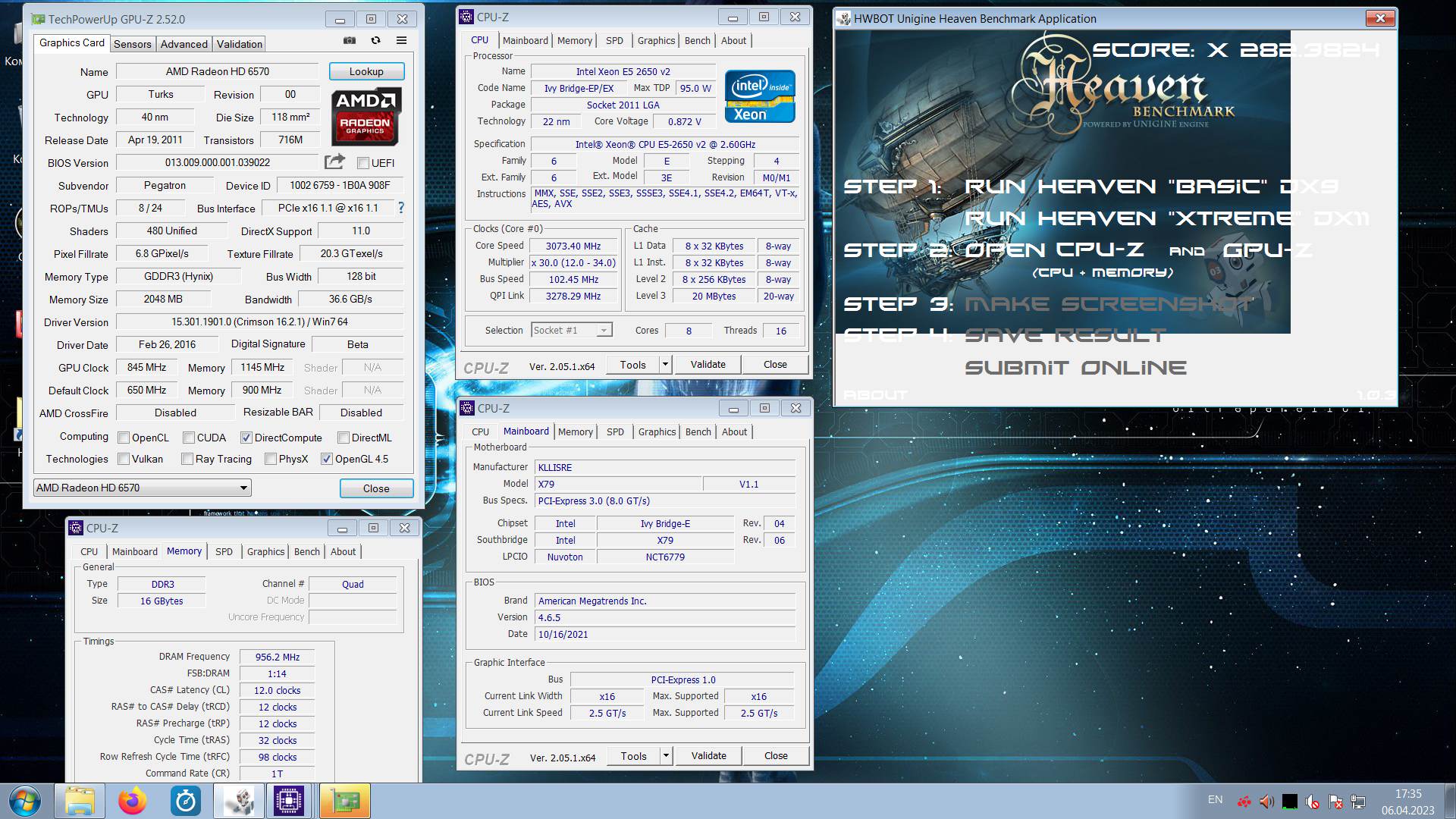
Task: Switch to CPU-Z purple chip taskbar icon
Action: pos(289,802)
